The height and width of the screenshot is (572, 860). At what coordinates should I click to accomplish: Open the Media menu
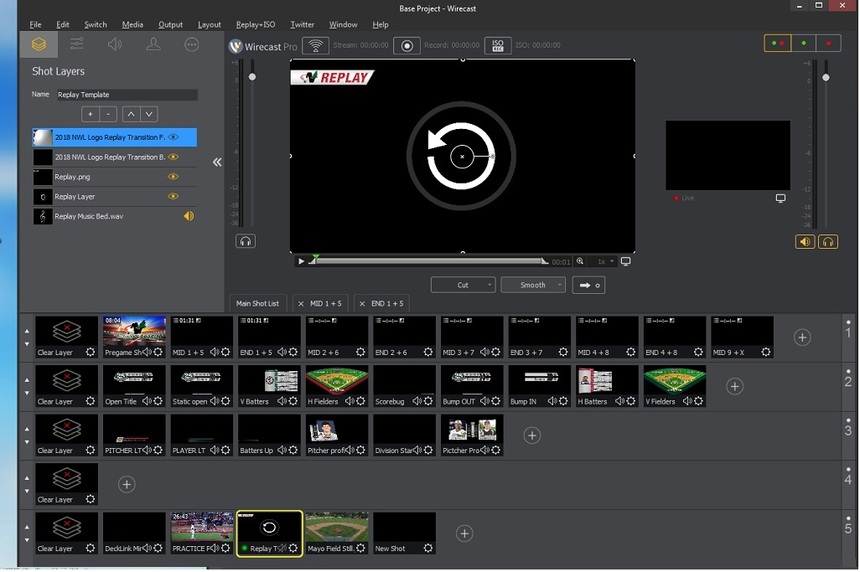[132, 25]
